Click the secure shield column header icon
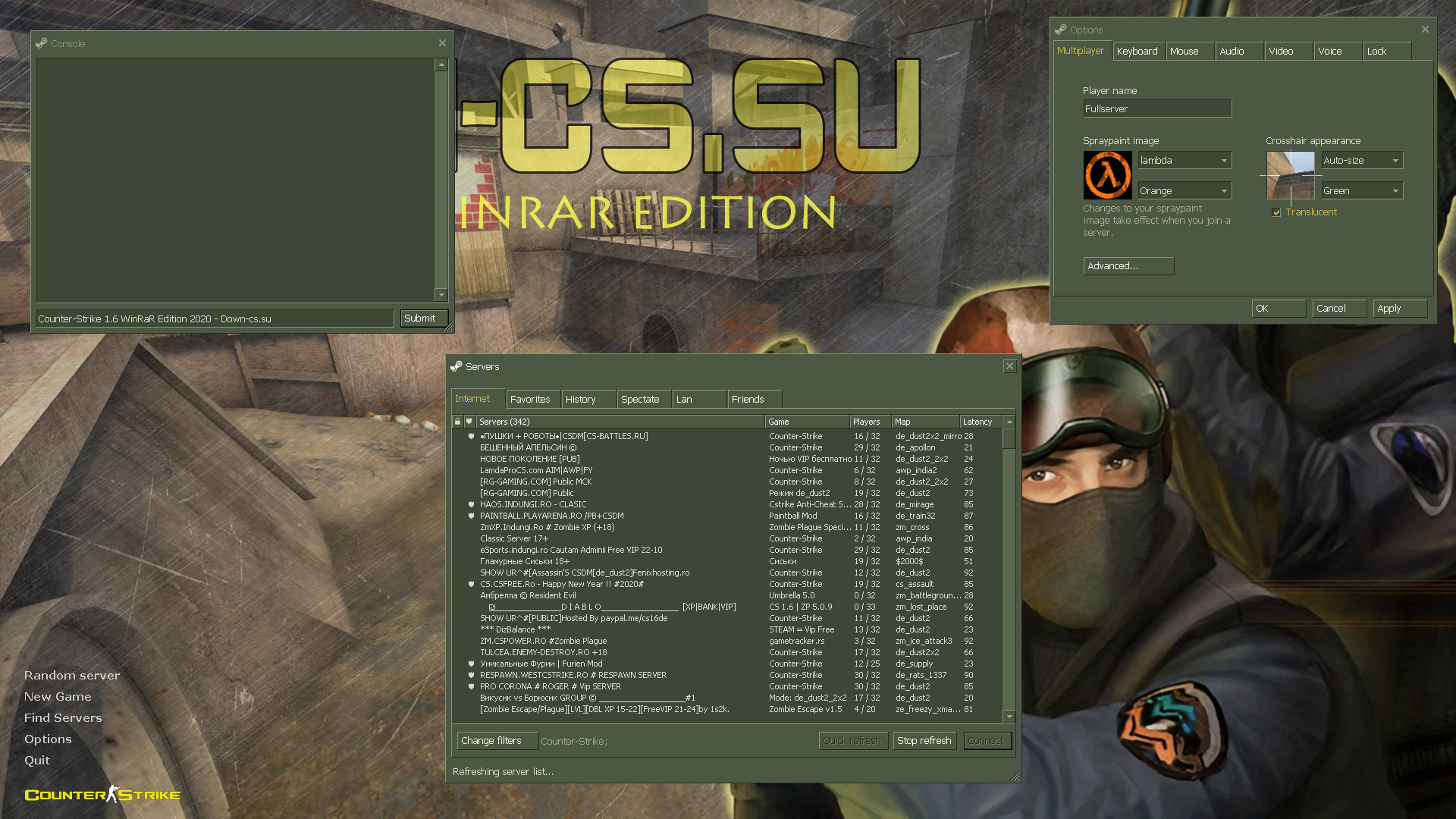This screenshot has height=819, width=1456. [x=469, y=422]
